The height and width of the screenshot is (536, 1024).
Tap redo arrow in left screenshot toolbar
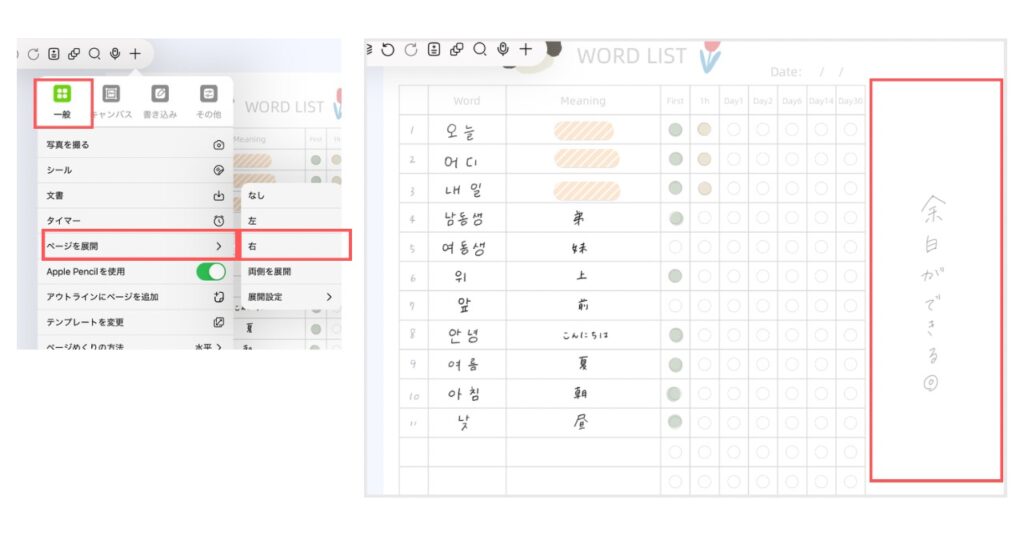point(33,54)
